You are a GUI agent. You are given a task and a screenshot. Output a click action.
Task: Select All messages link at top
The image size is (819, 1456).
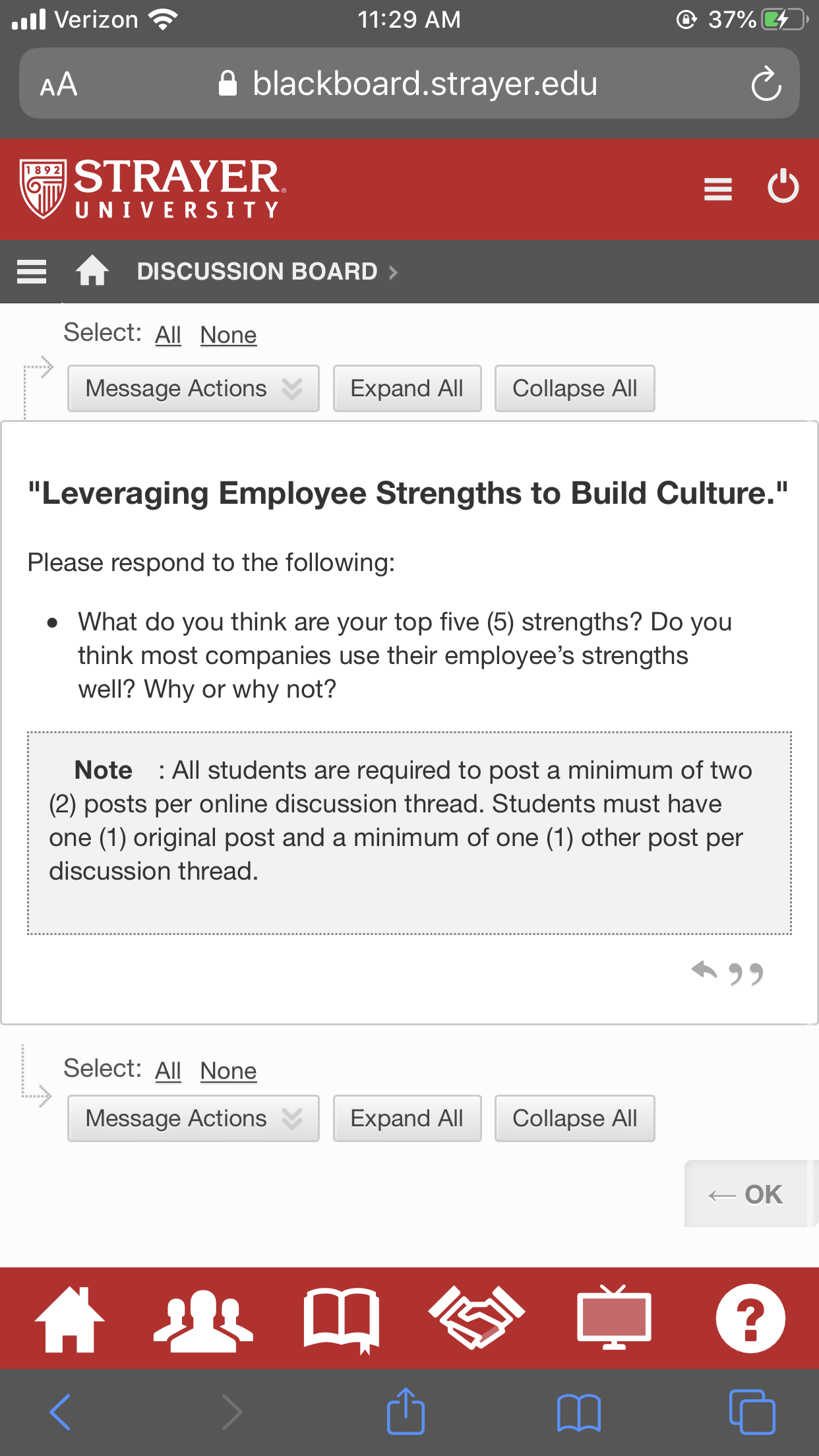coord(168,335)
